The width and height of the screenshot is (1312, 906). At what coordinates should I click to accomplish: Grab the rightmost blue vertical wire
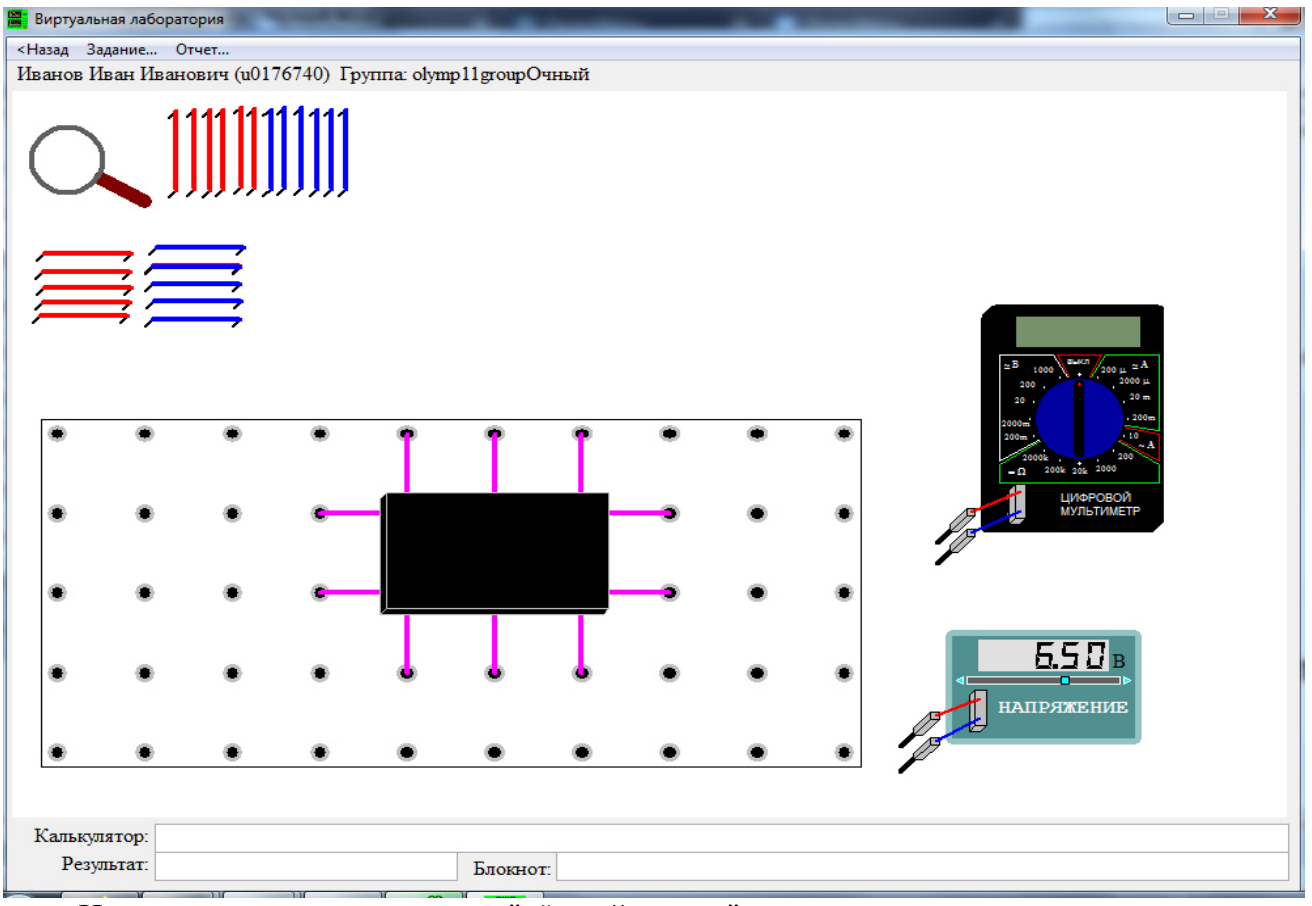(344, 152)
